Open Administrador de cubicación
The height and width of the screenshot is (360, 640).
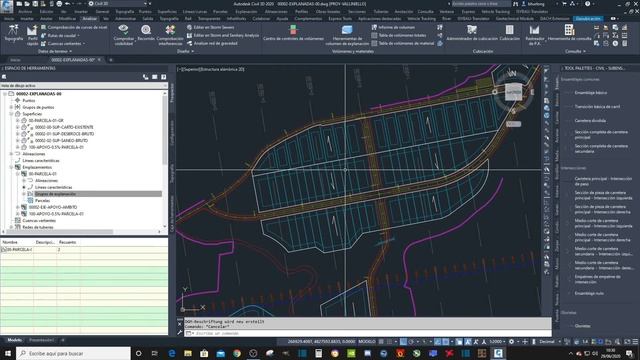click(472, 33)
